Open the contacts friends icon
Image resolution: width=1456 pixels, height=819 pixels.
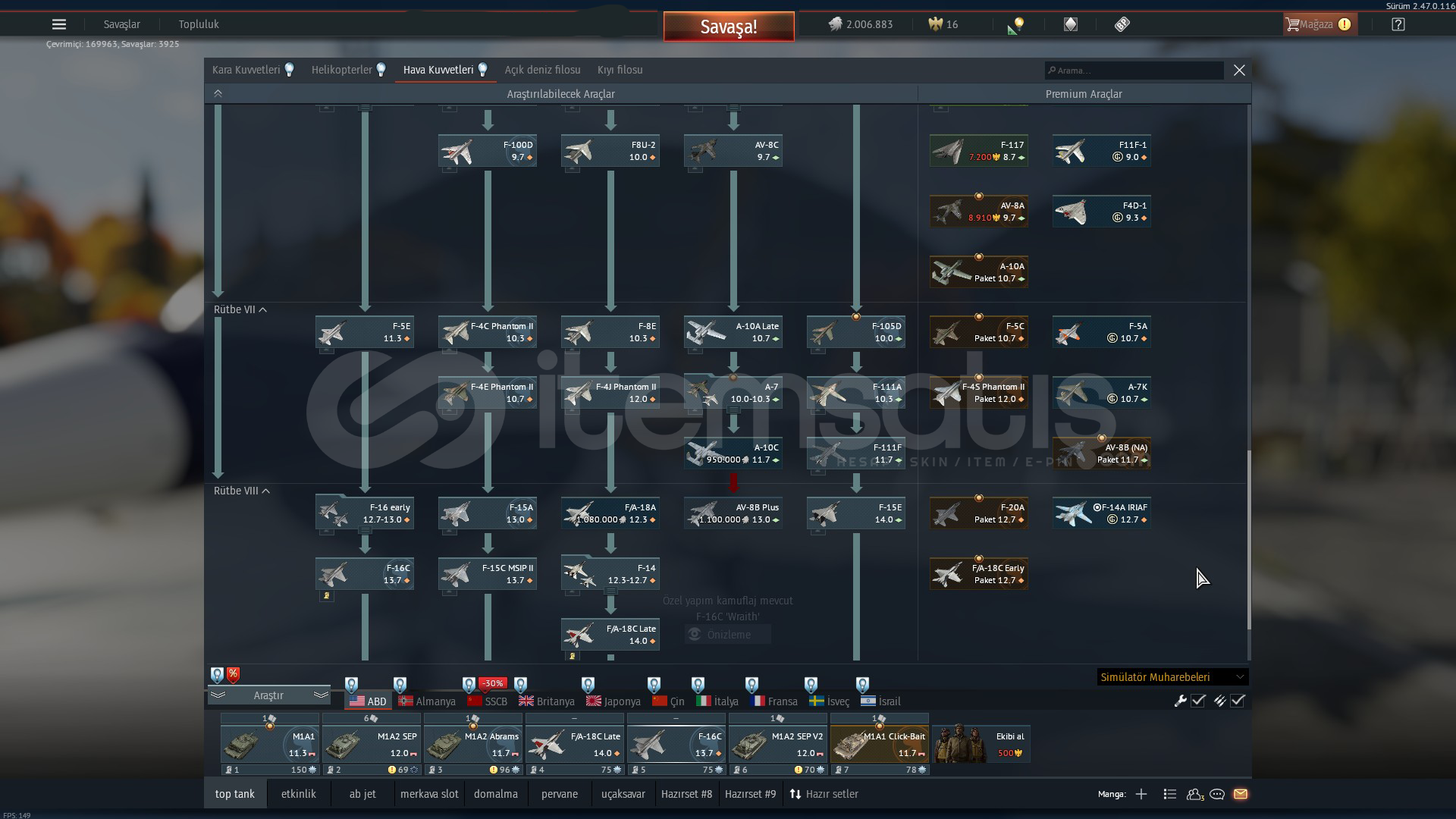click(1195, 794)
